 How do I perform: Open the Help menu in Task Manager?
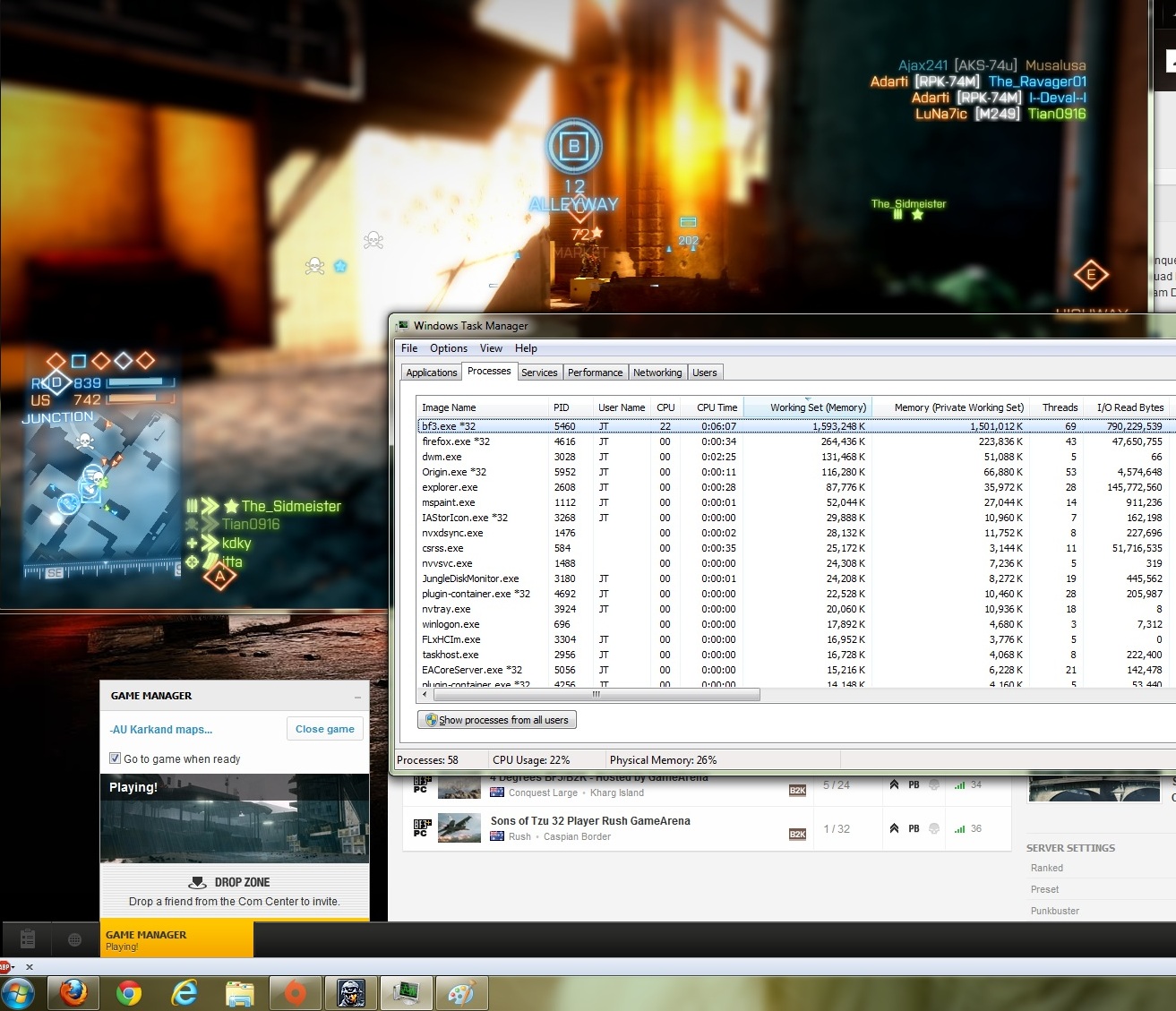pos(526,348)
